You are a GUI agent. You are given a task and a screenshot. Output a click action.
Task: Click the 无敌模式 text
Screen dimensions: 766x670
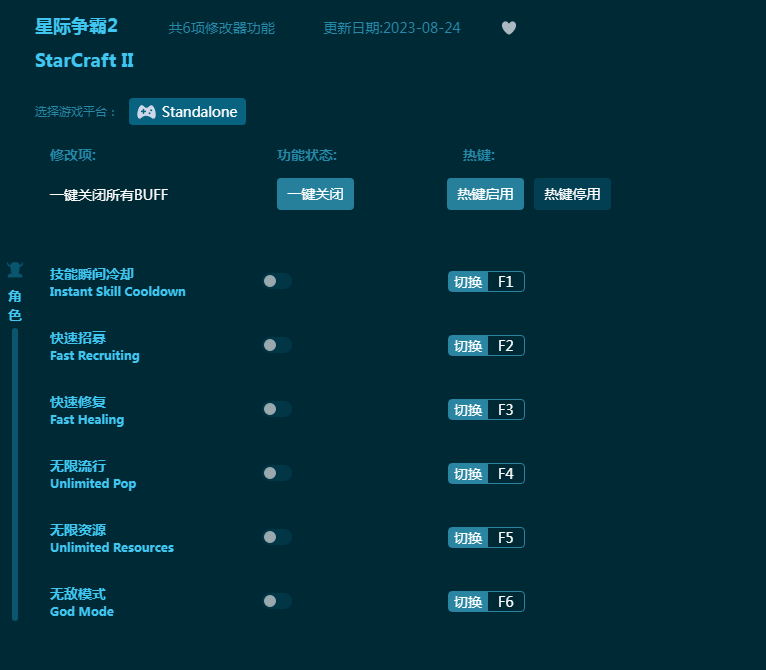click(x=78, y=594)
